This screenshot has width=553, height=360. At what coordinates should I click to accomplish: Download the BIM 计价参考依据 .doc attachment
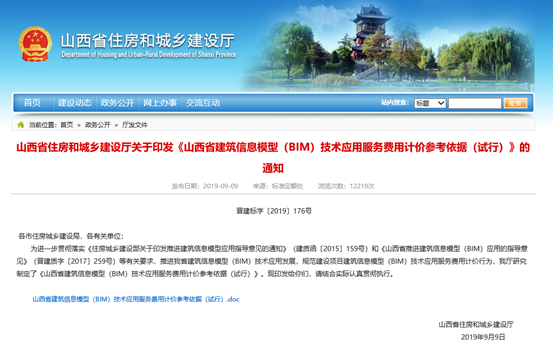(136, 299)
